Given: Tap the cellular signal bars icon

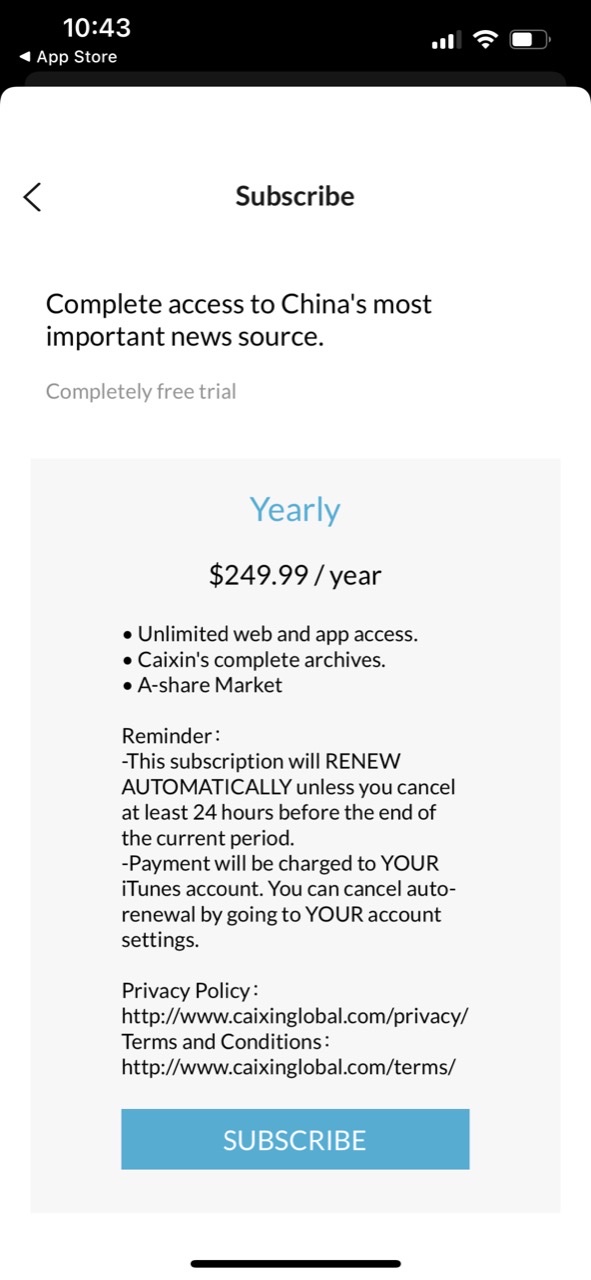Looking at the screenshot, I should 445,41.
